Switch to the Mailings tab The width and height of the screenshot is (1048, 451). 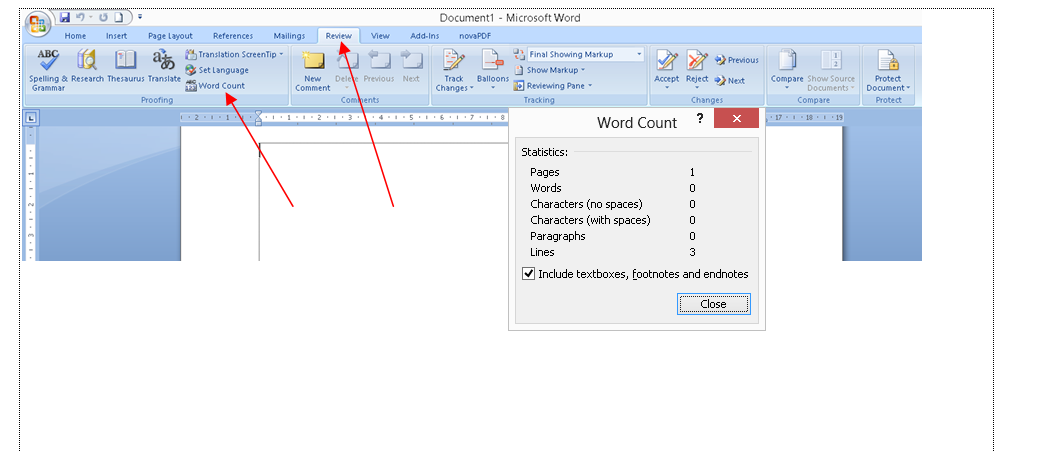[x=289, y=36]
